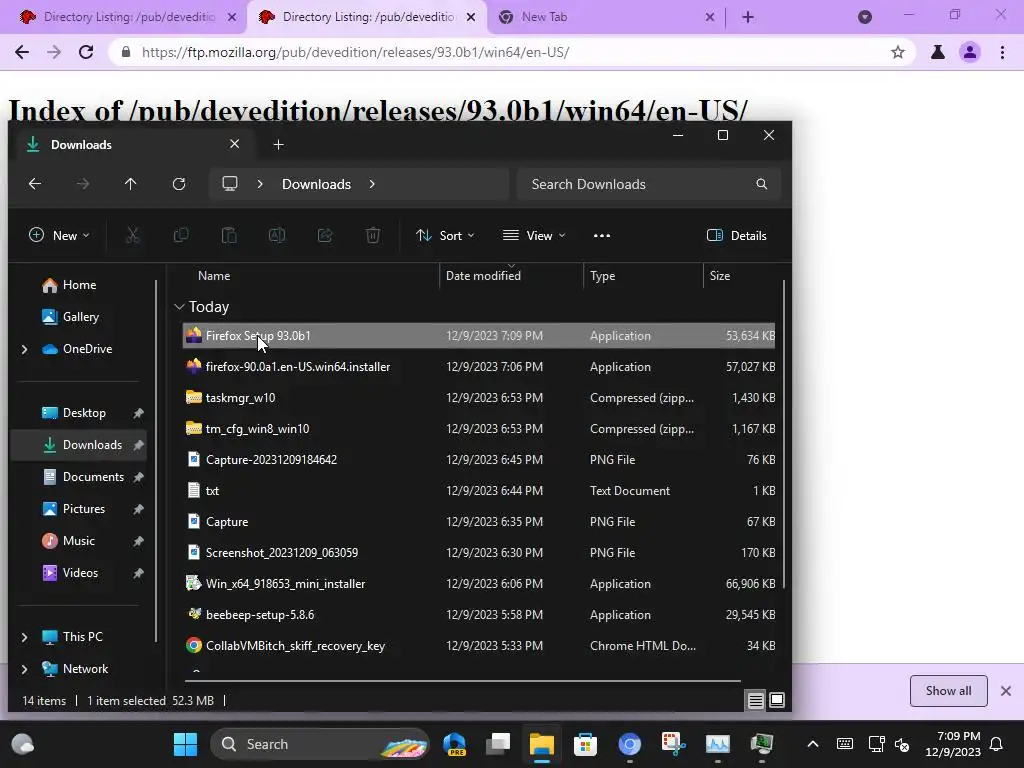Image resolution: width=1024 pixels, height=768 pixels.
Task: Switch to large thumbnails view icon
Action: point(777,701)
